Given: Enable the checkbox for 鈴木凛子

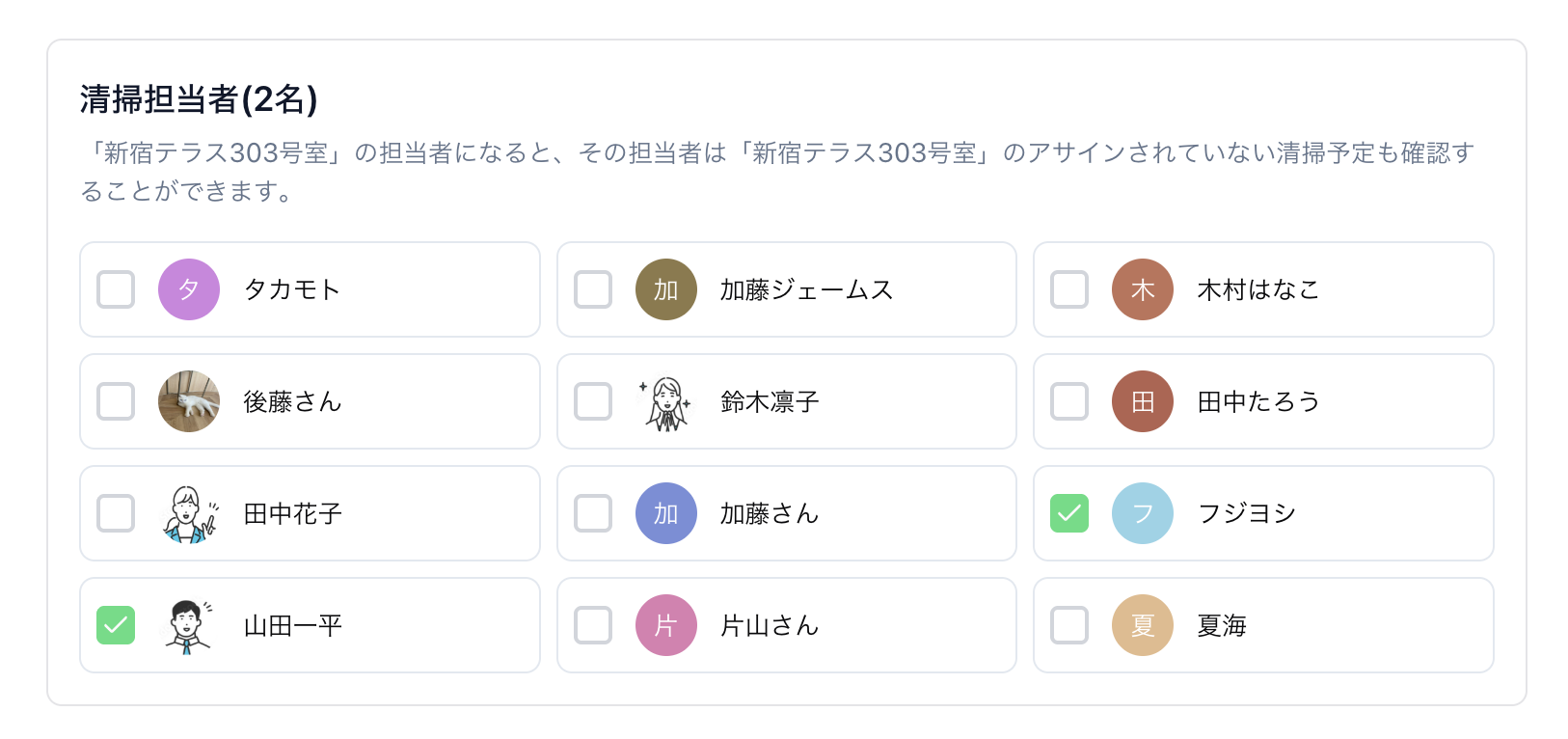Looking at the screenshot, I should [593, 401].
